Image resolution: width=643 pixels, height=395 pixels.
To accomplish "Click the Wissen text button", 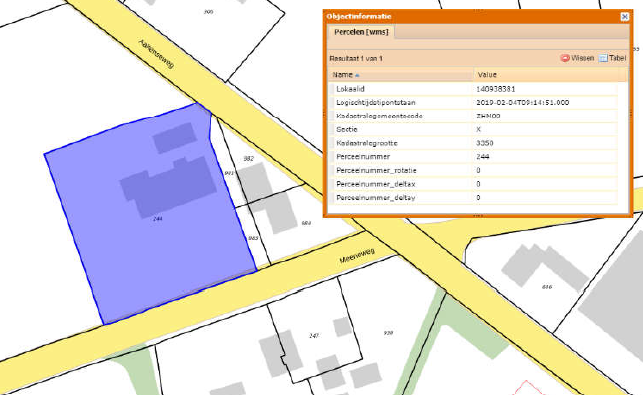I will tap(582, 58).
